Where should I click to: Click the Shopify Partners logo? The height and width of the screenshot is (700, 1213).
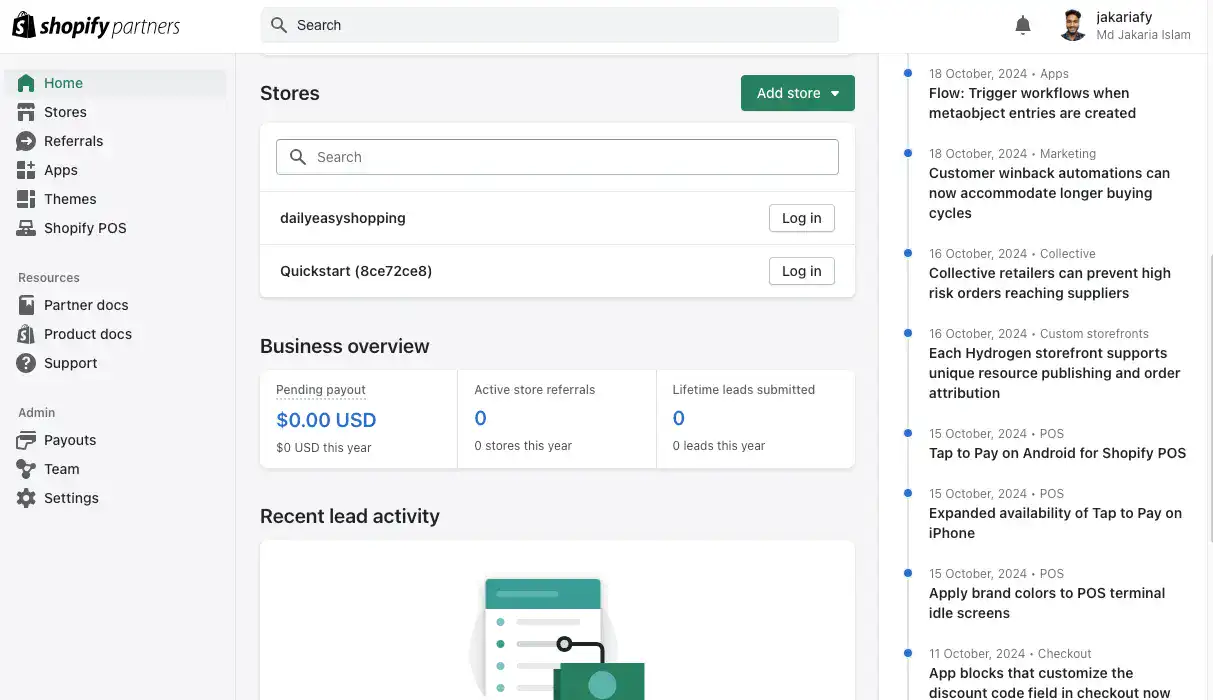point(96,26)
